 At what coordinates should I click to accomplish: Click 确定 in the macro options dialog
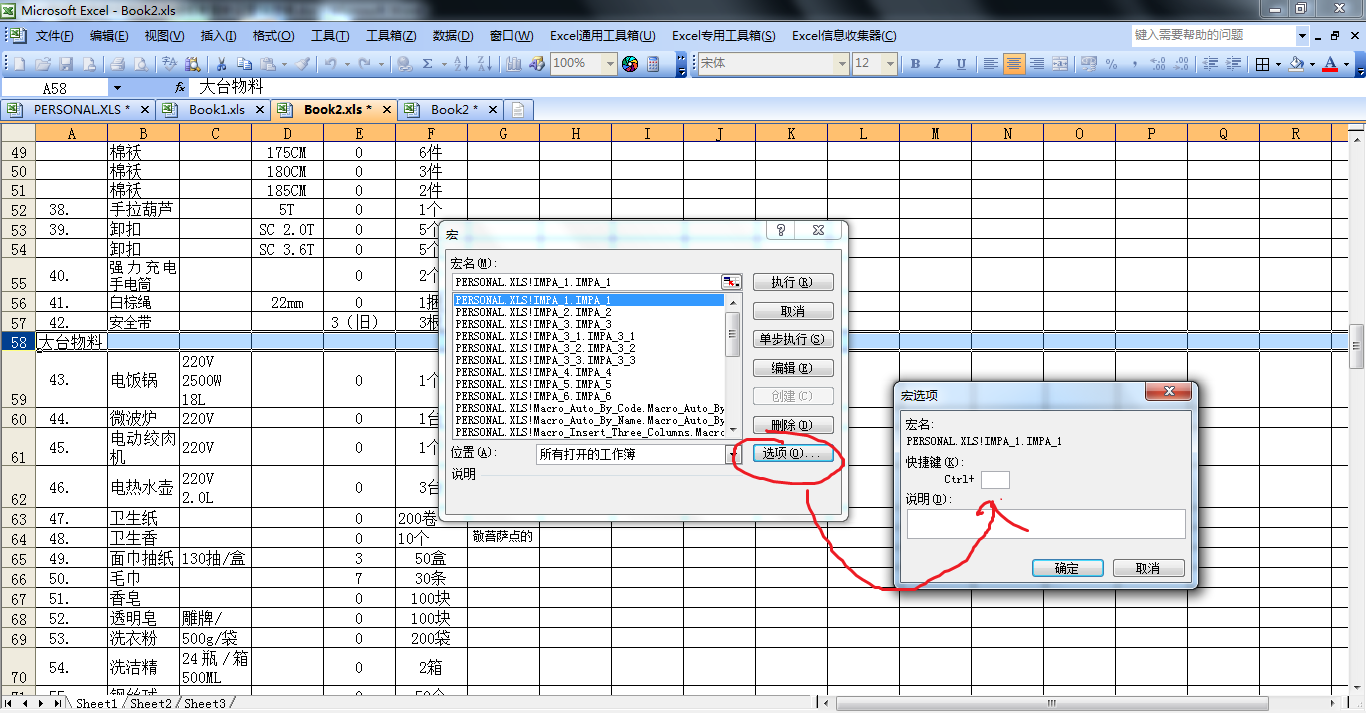coord(1066,567)
